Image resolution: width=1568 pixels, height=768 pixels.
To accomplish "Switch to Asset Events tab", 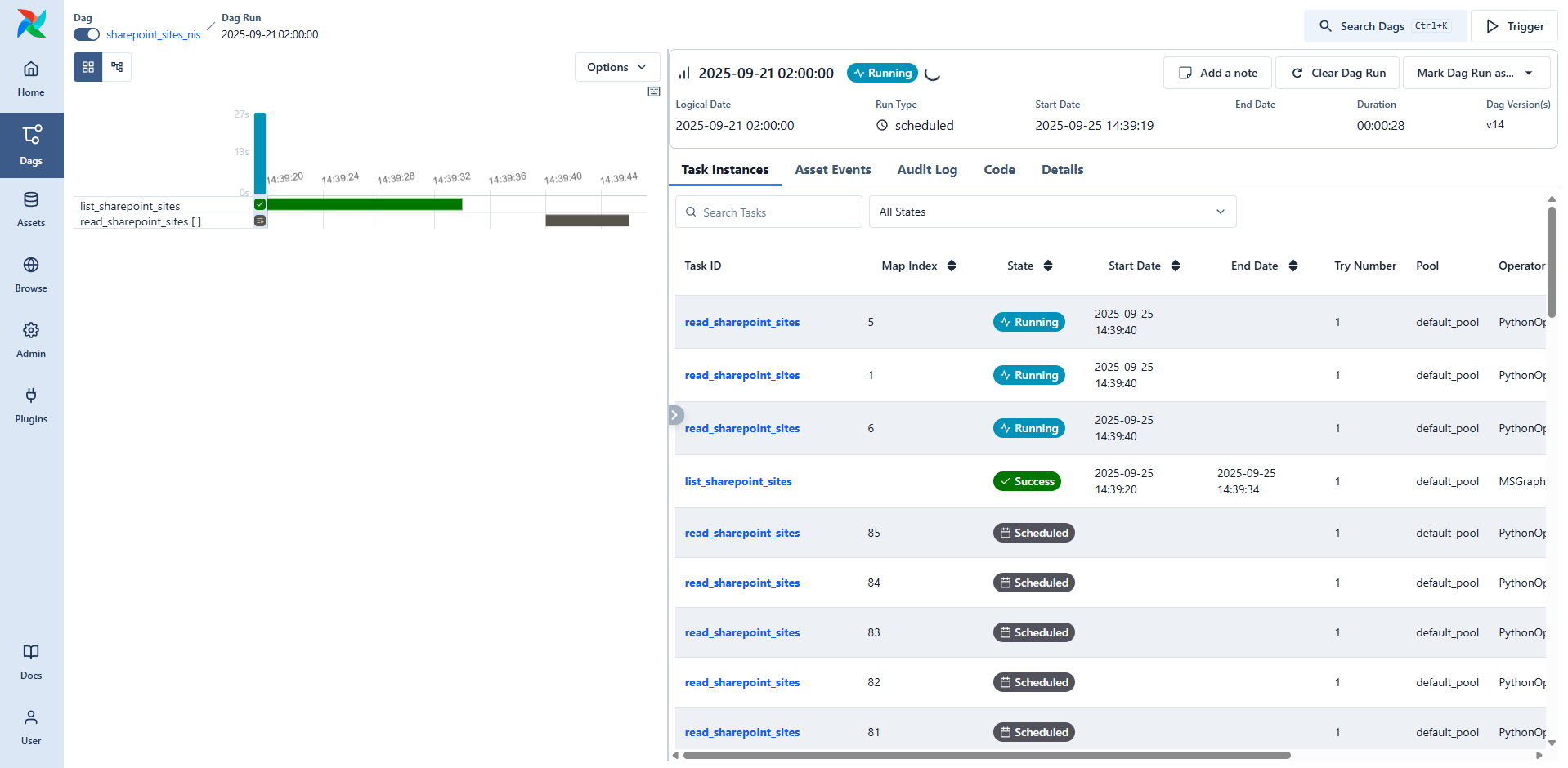I will point(833,170).
